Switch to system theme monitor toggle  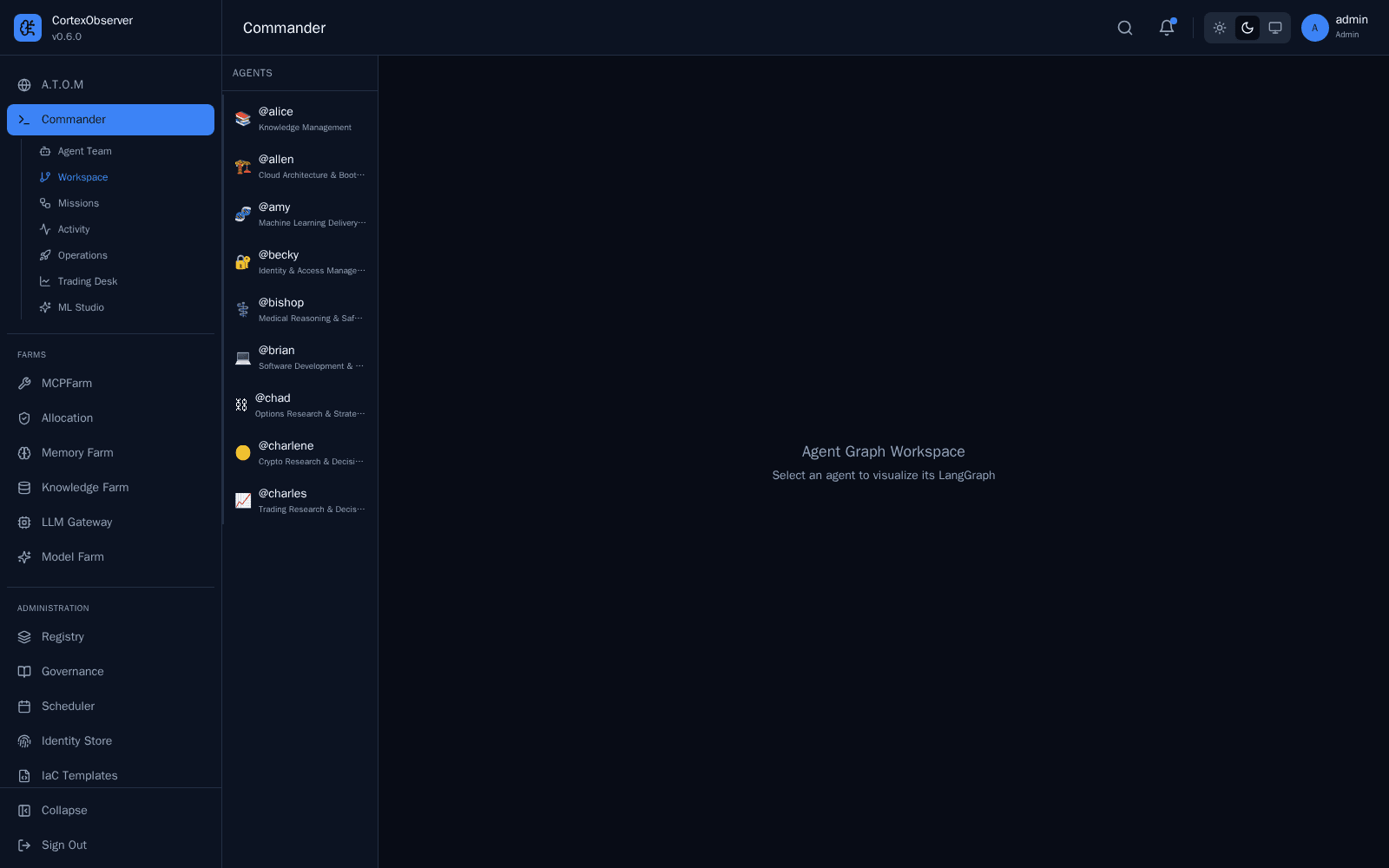tap(1275, 28)
